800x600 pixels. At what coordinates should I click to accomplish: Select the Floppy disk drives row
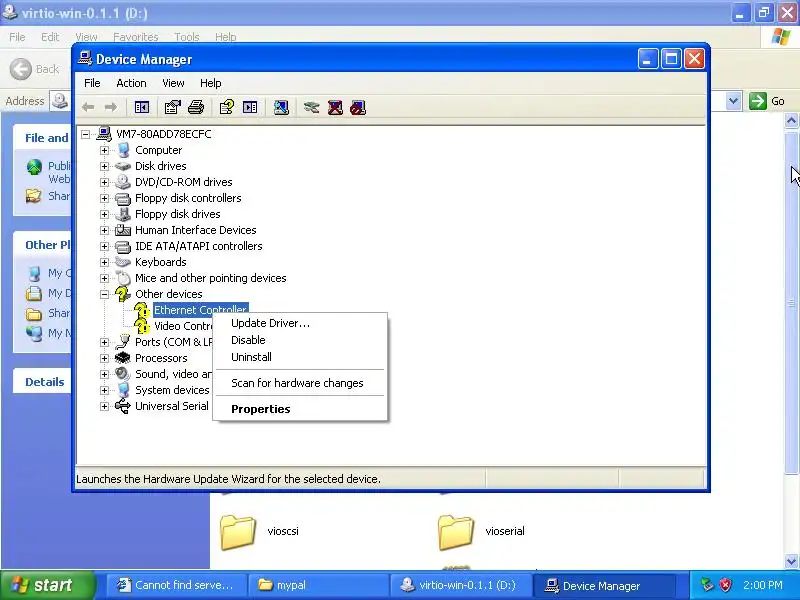(x=178, y=214)
